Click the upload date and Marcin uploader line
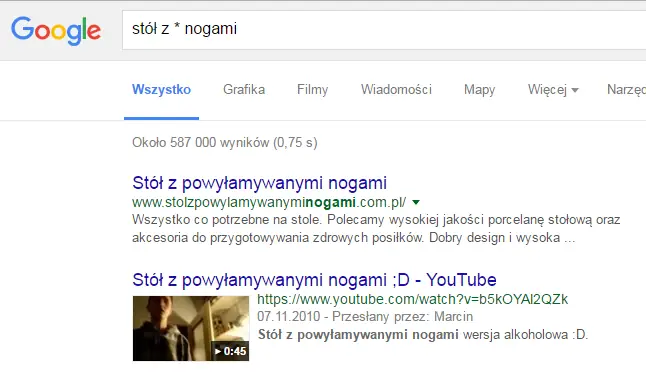The image size is (646, 383). coord(365,316)
